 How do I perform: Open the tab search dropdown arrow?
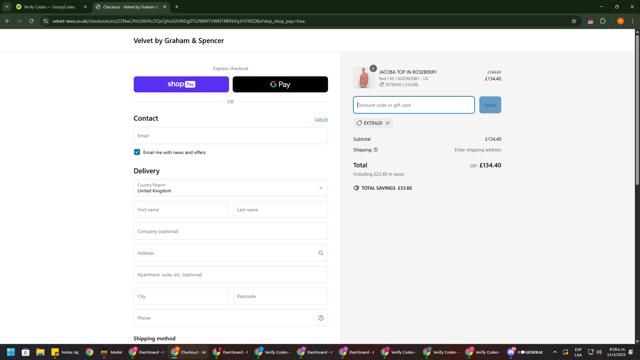7,7
